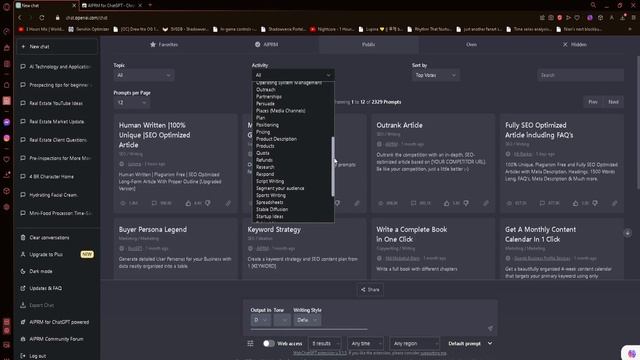This screenshot has height=360, width=640.
Task: Expand the Default prompt chevron
Action: tap(490, 344)
